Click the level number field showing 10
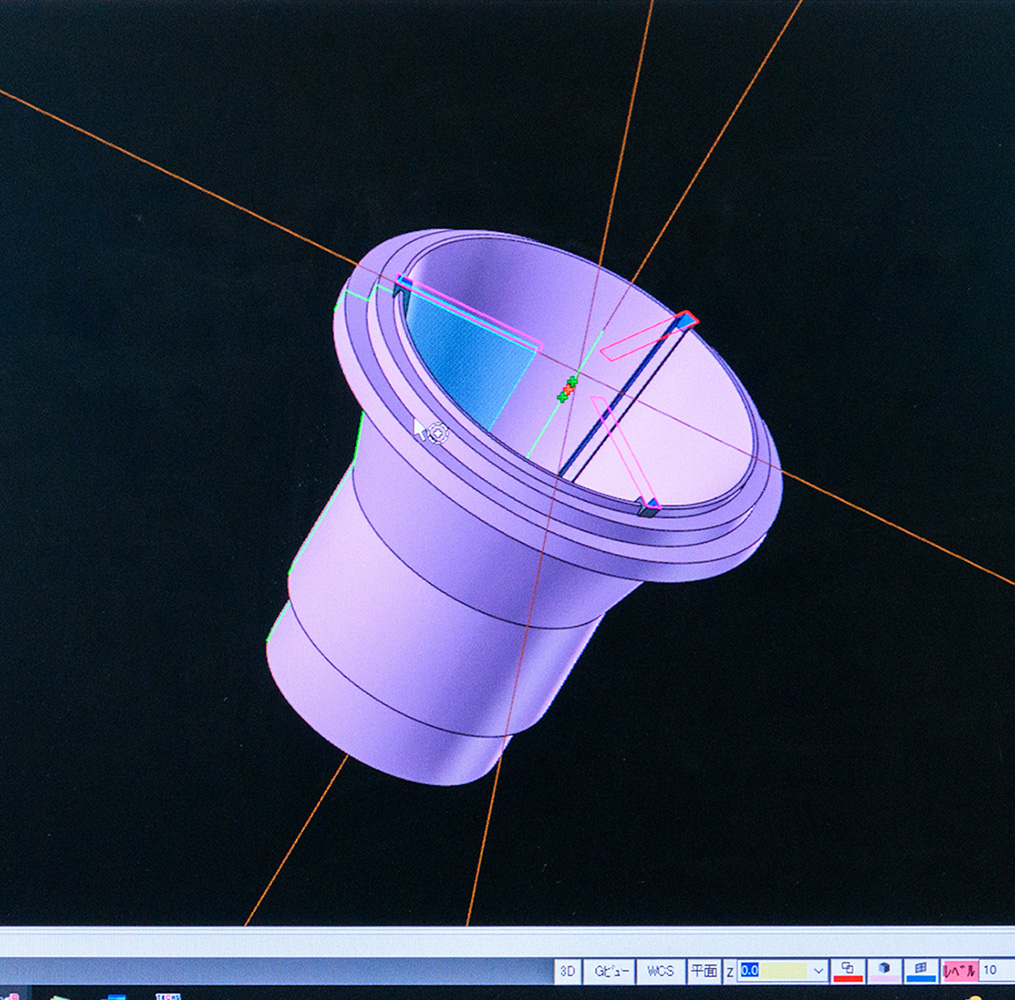The width and height of the screenshot is (1015, 1000). point(997,971)
